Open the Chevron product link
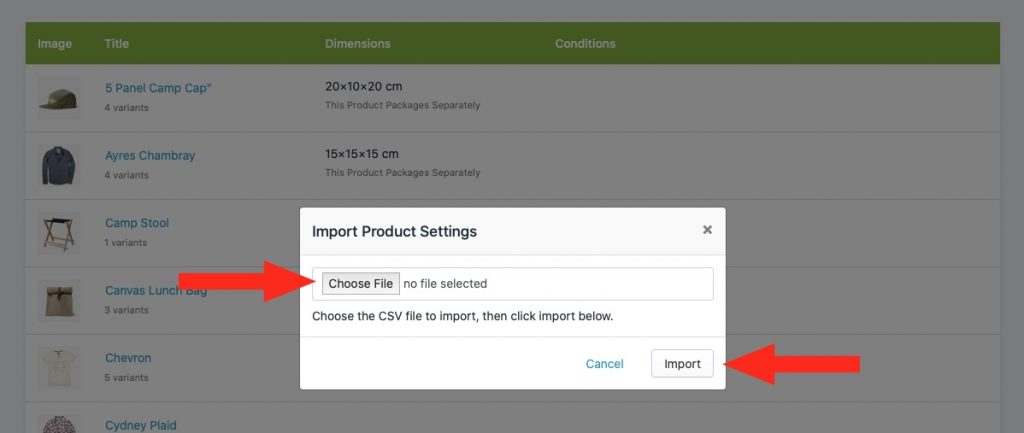The image size is (1024, 433). click(128, 358)
